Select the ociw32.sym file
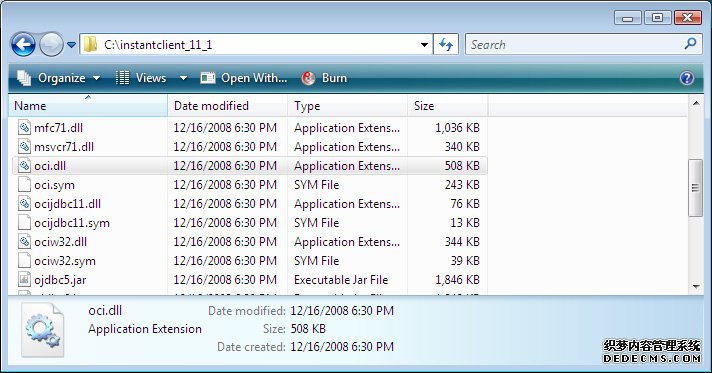712x373 pixels. click(x=65, y=261)
